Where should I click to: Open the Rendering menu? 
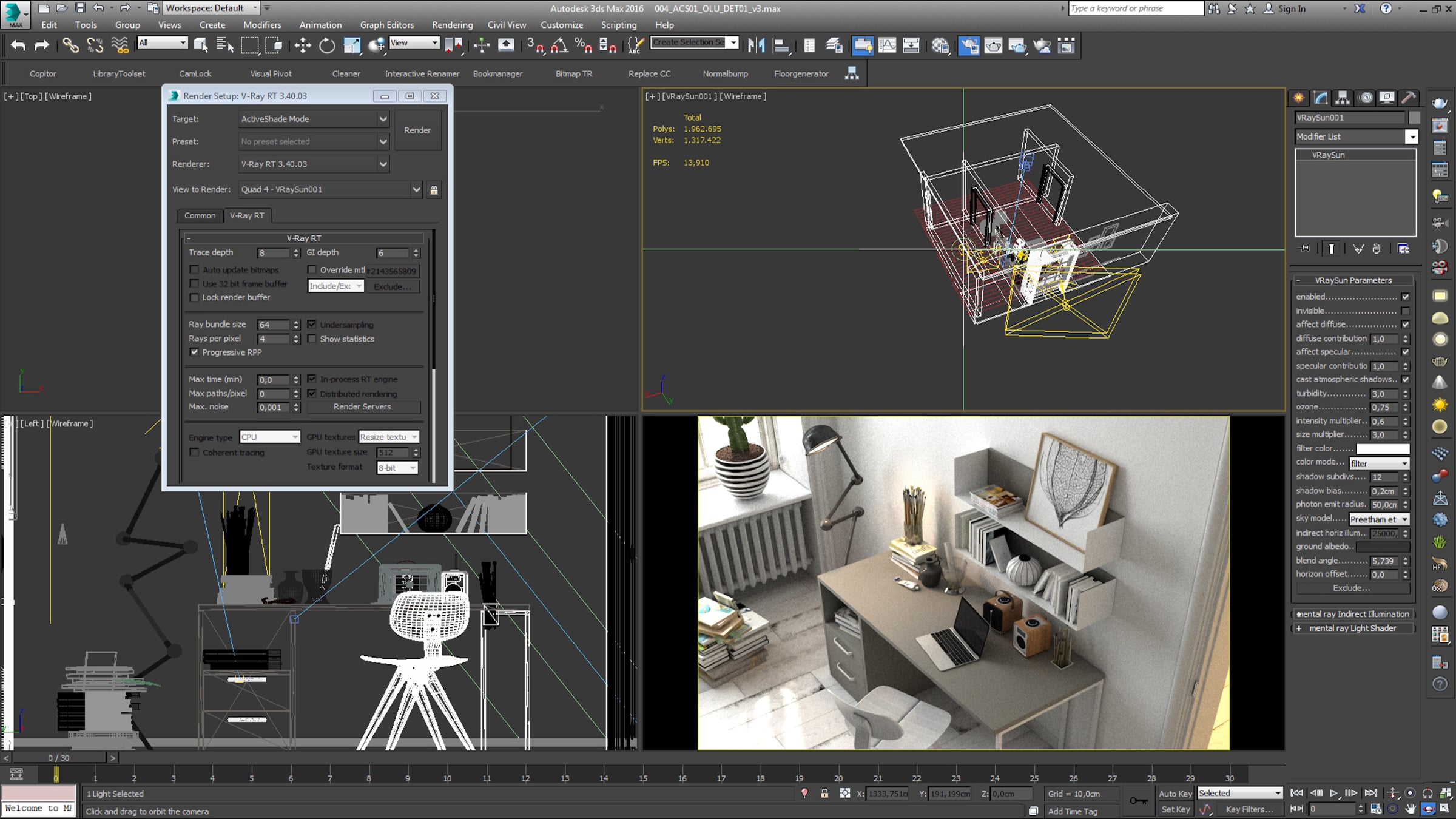pos(452,25)
